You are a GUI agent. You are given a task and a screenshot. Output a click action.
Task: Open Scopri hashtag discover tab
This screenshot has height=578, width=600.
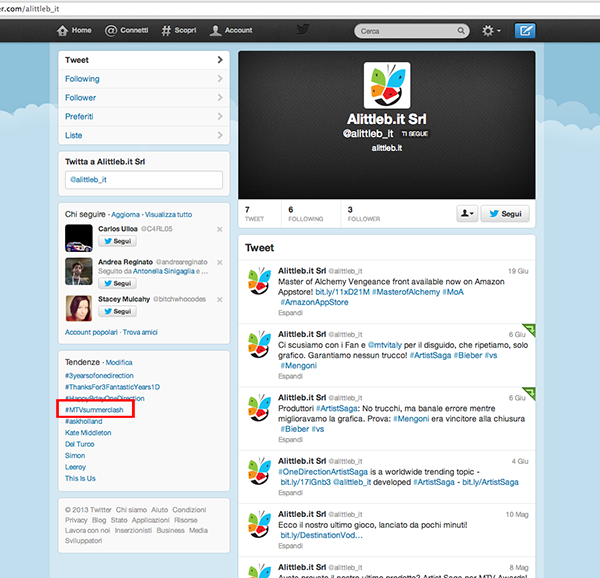(179, 30)
